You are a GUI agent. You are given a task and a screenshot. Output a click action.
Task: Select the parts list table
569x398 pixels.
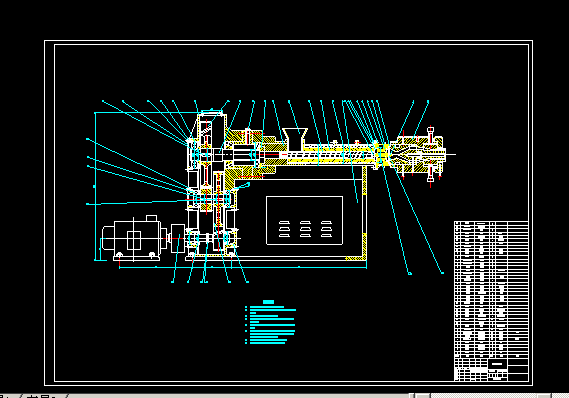pyautogui.click(x=491, y=290)
